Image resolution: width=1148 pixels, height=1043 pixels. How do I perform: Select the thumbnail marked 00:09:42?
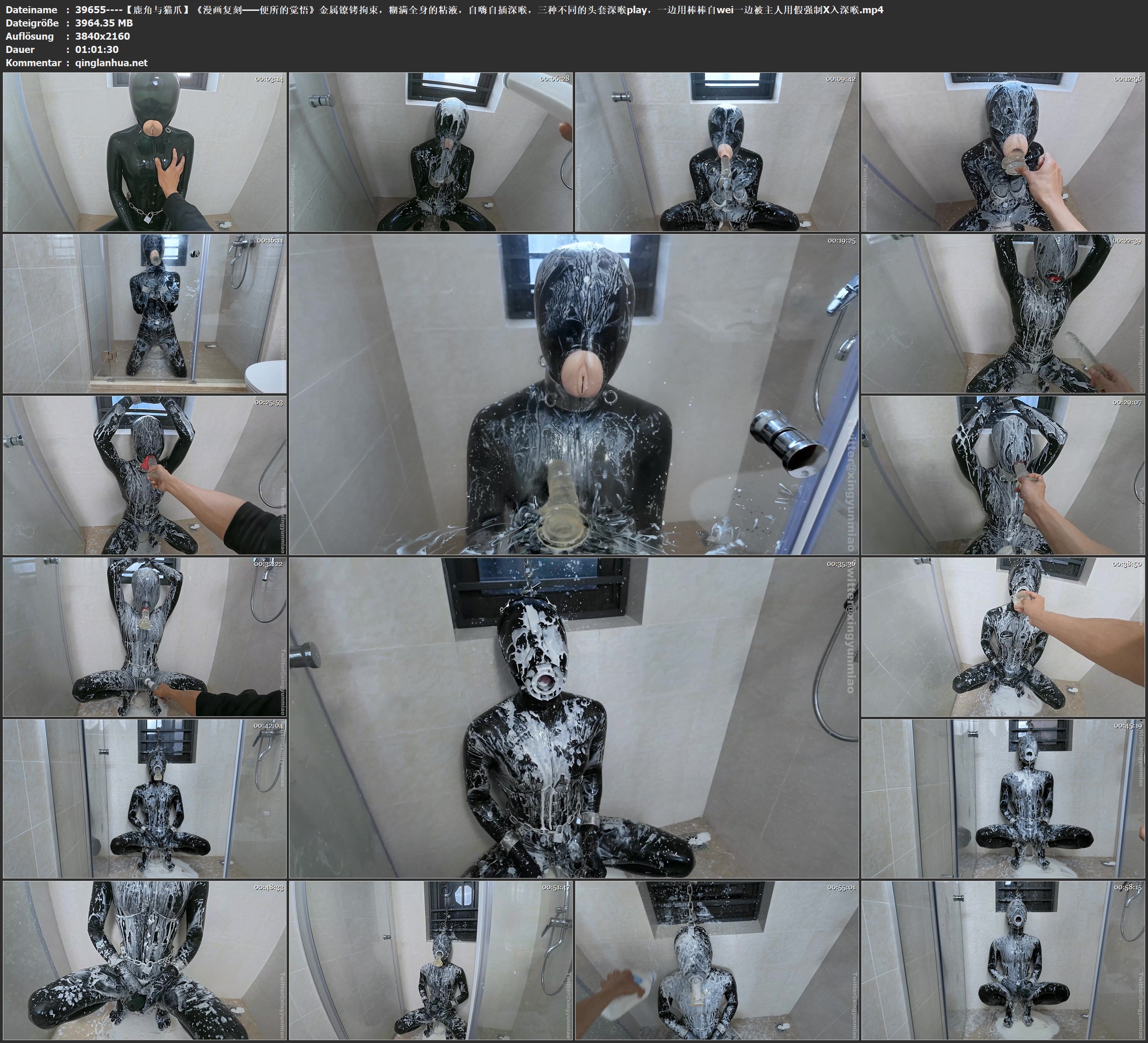717,151
